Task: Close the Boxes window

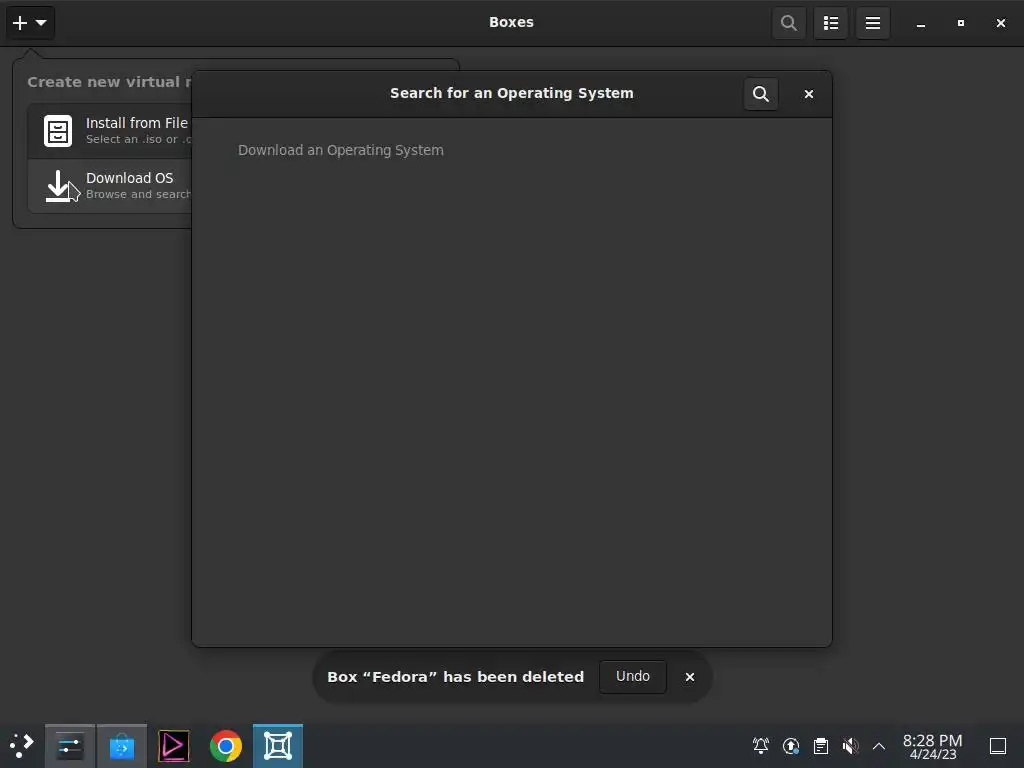Action: point(1000,23)
